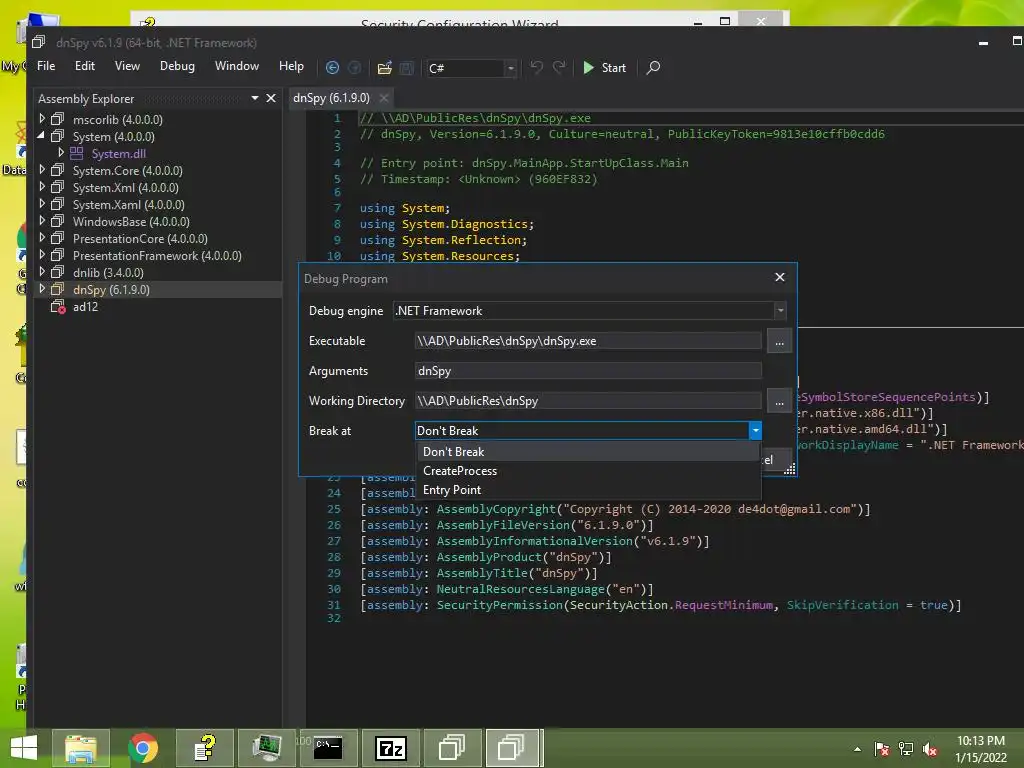Expand the System.dll module node
1024x768 pixels.
(61, 153)
